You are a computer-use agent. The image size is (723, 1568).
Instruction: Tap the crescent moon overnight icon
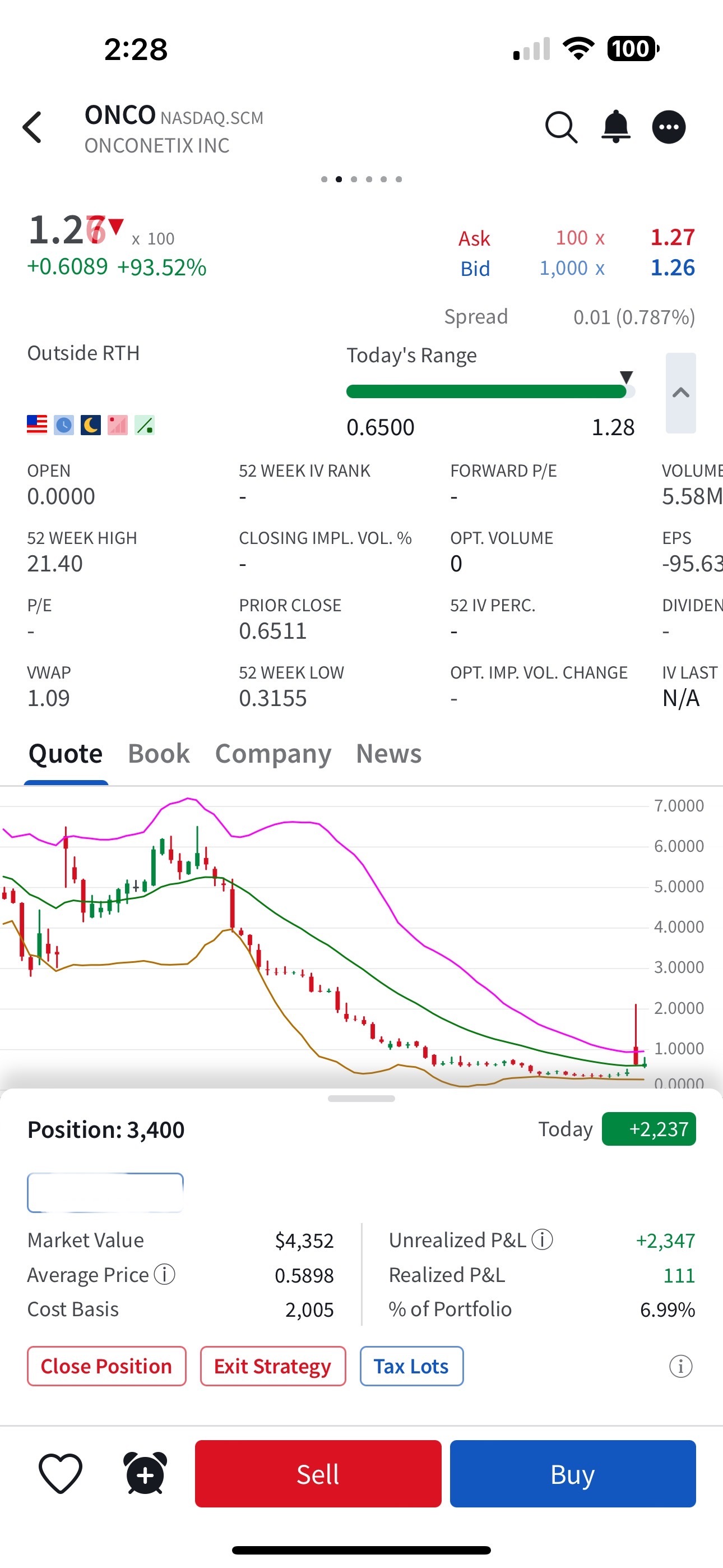click(91, 425)
